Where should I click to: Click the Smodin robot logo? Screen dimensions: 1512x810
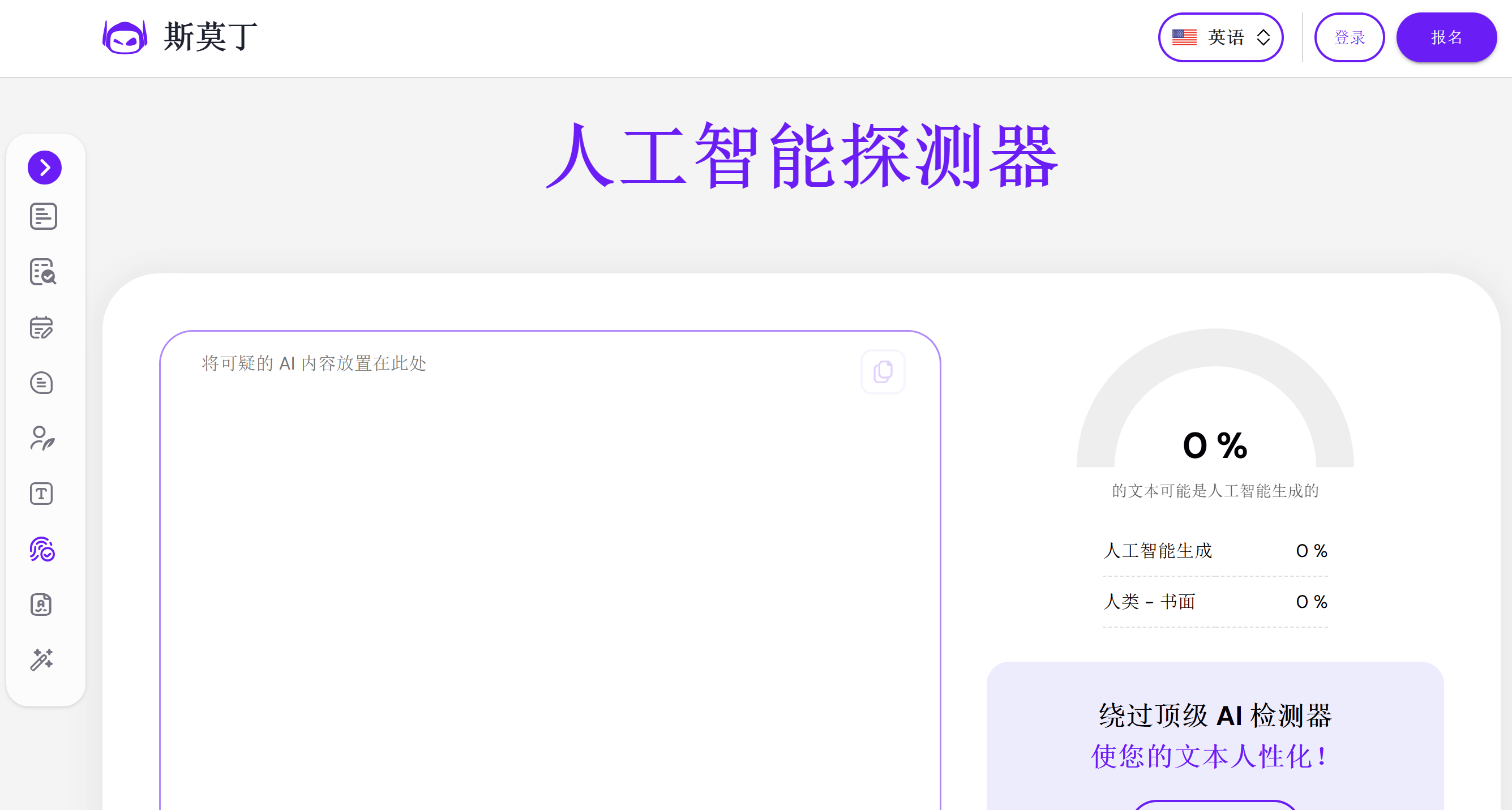pyautogui.click(x=125, y=37)
